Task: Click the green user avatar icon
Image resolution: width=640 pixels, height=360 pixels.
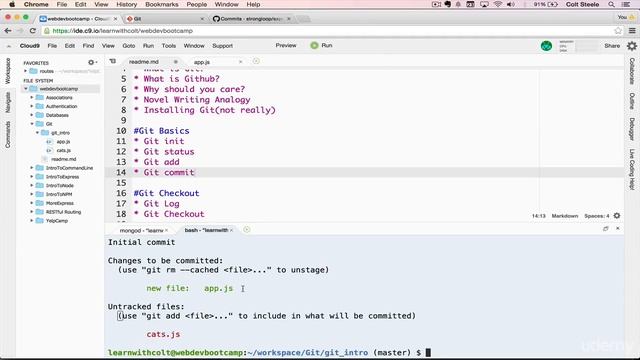Action: click(546, 46)
